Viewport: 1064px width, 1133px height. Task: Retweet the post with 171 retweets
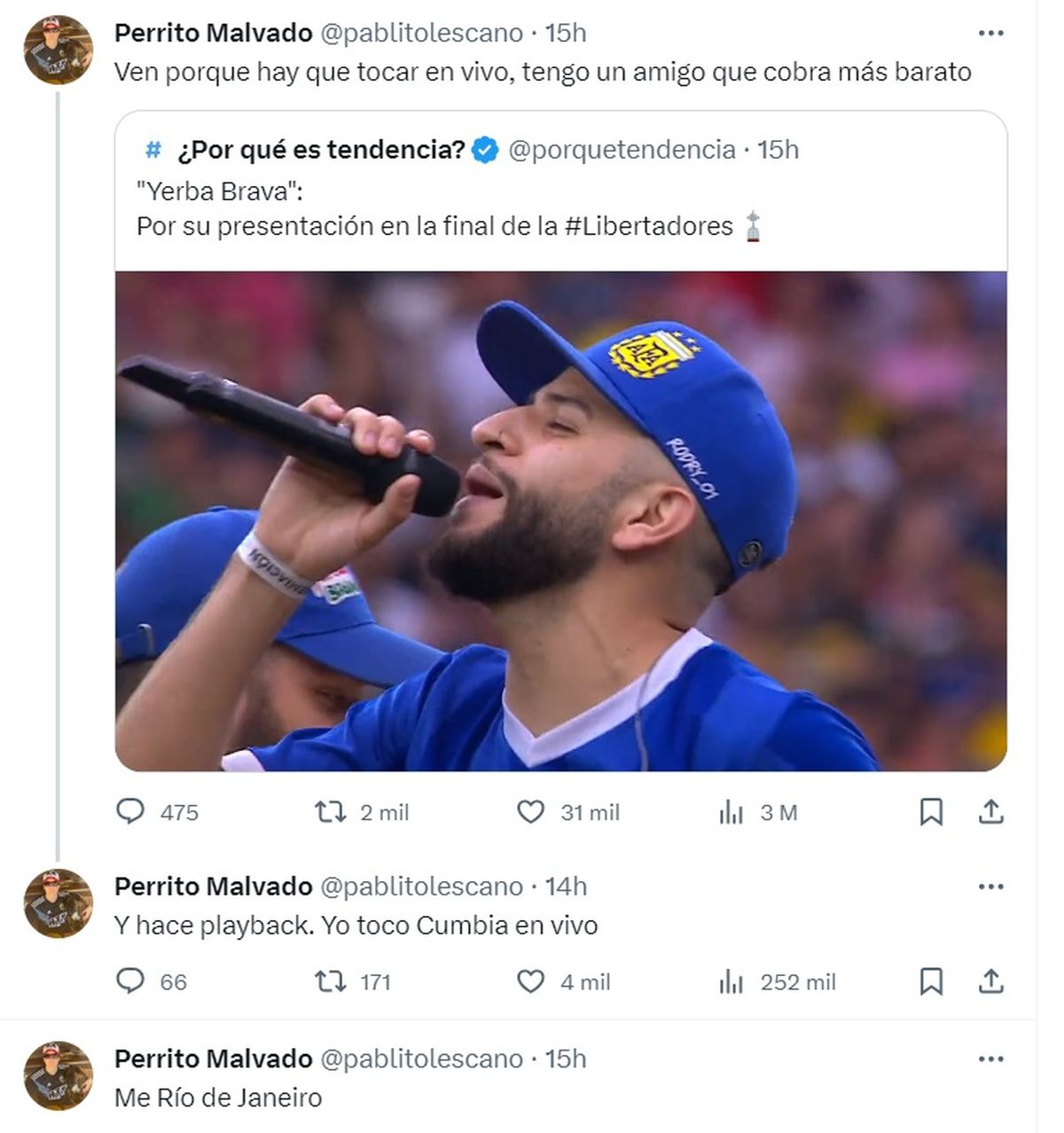tap(331, 981)
